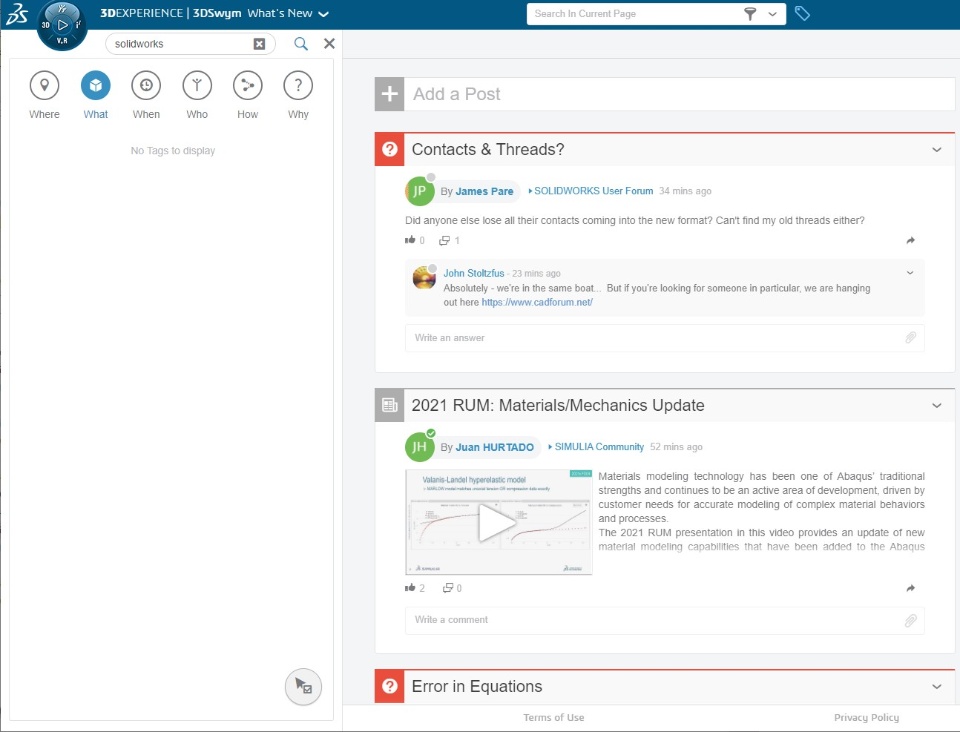Select the Where tag filter icon

click(44, 86)
